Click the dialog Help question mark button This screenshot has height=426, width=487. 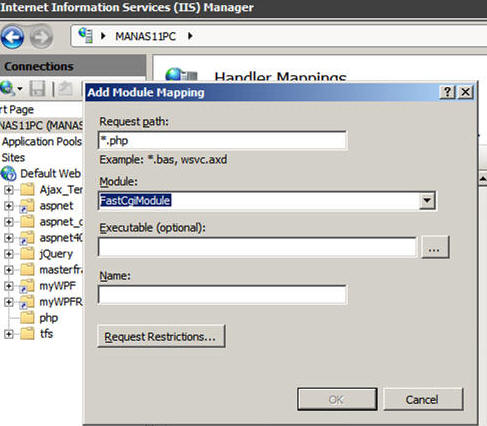click(x=447, y=92)
